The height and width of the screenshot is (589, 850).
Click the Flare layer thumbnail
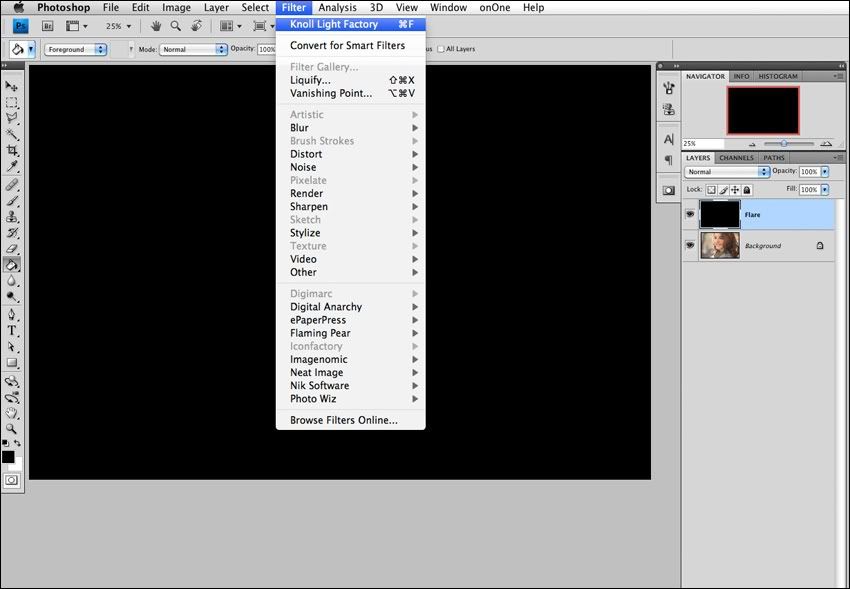coord(720,215)
